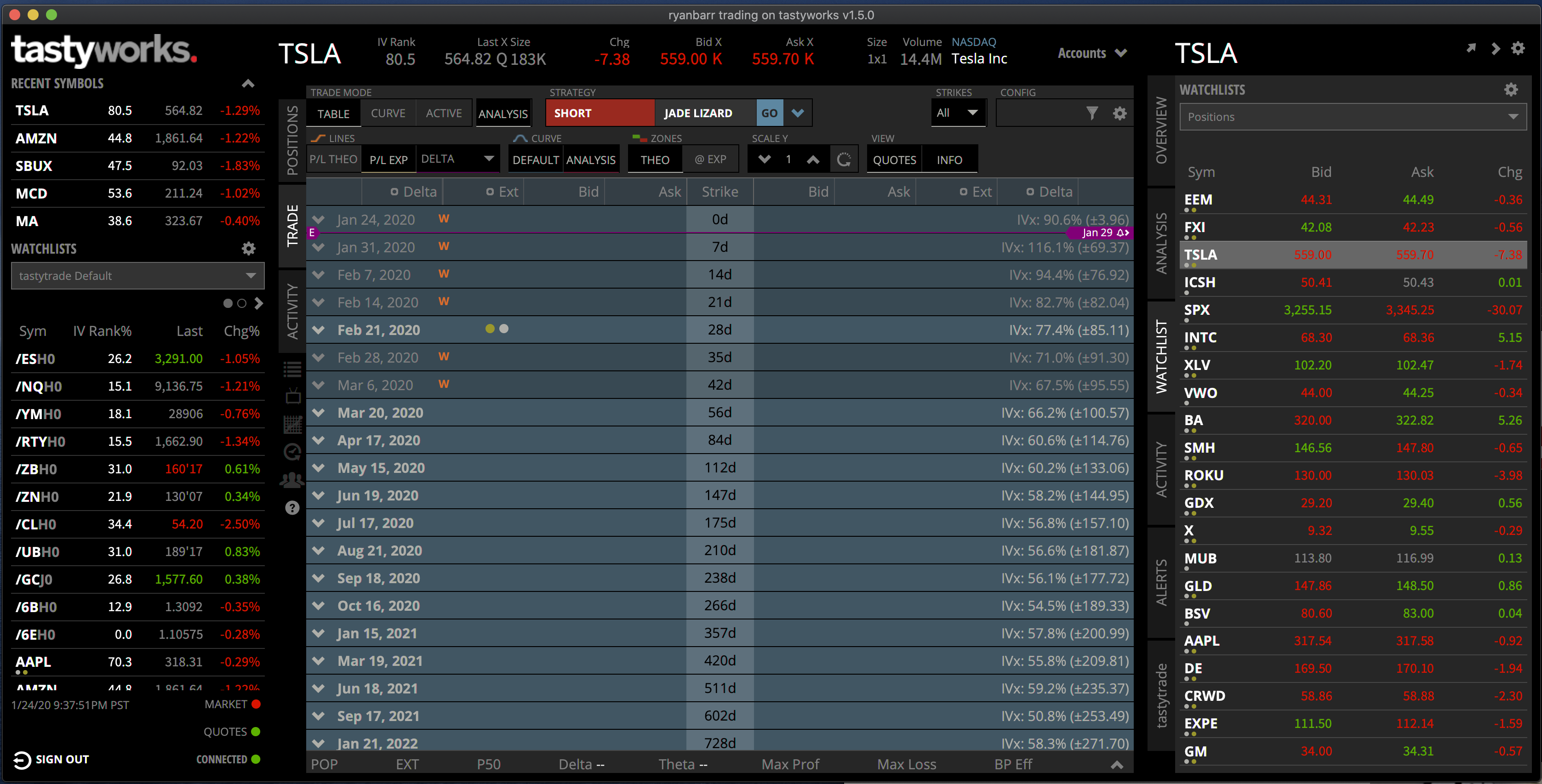The height and width of the screenshot is (784, 1542).
Task: Toggle the P/L THEO line
Action: tap(333, 160)
